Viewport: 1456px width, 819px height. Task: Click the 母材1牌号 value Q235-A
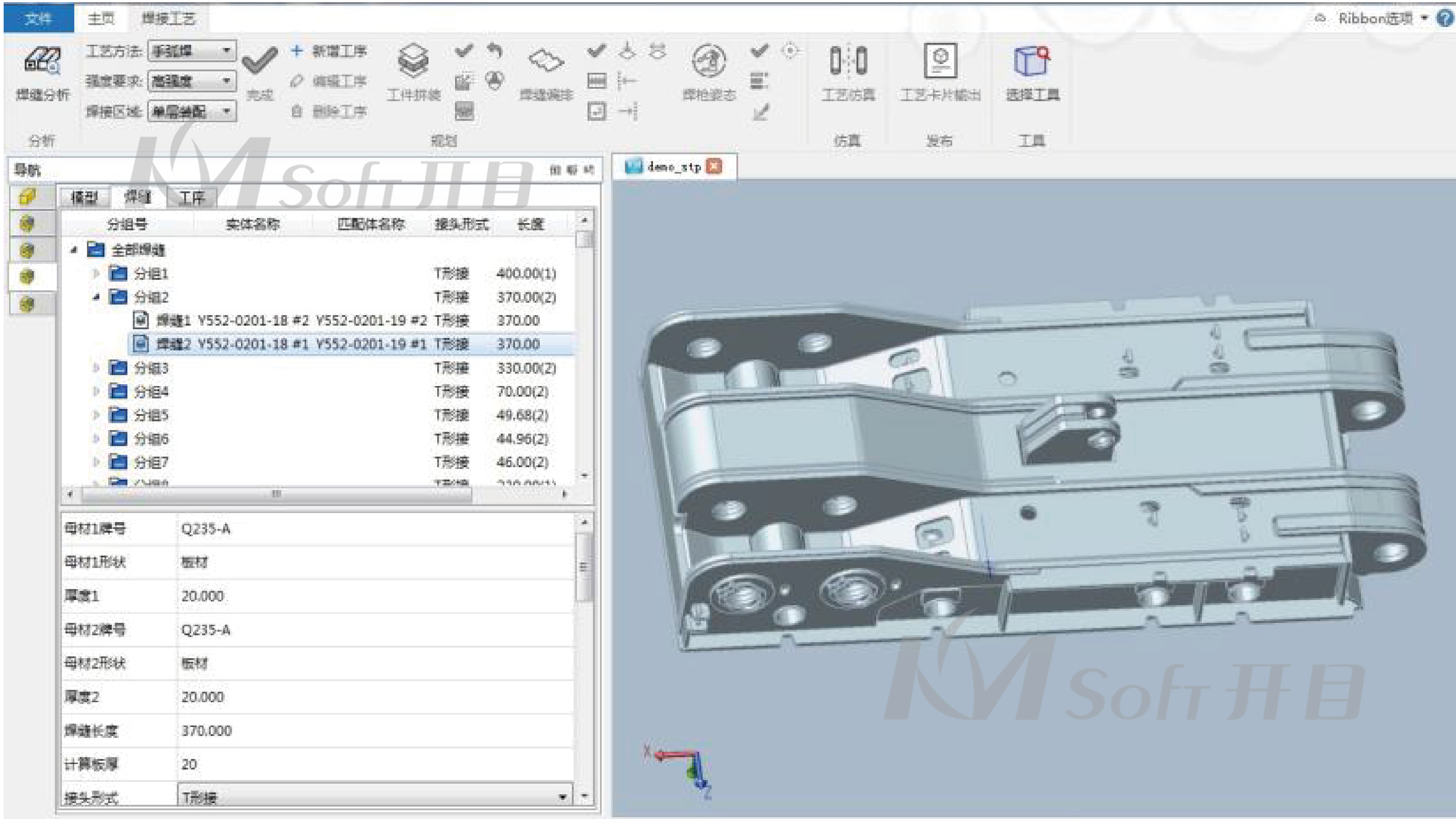[x=206, y=529]
